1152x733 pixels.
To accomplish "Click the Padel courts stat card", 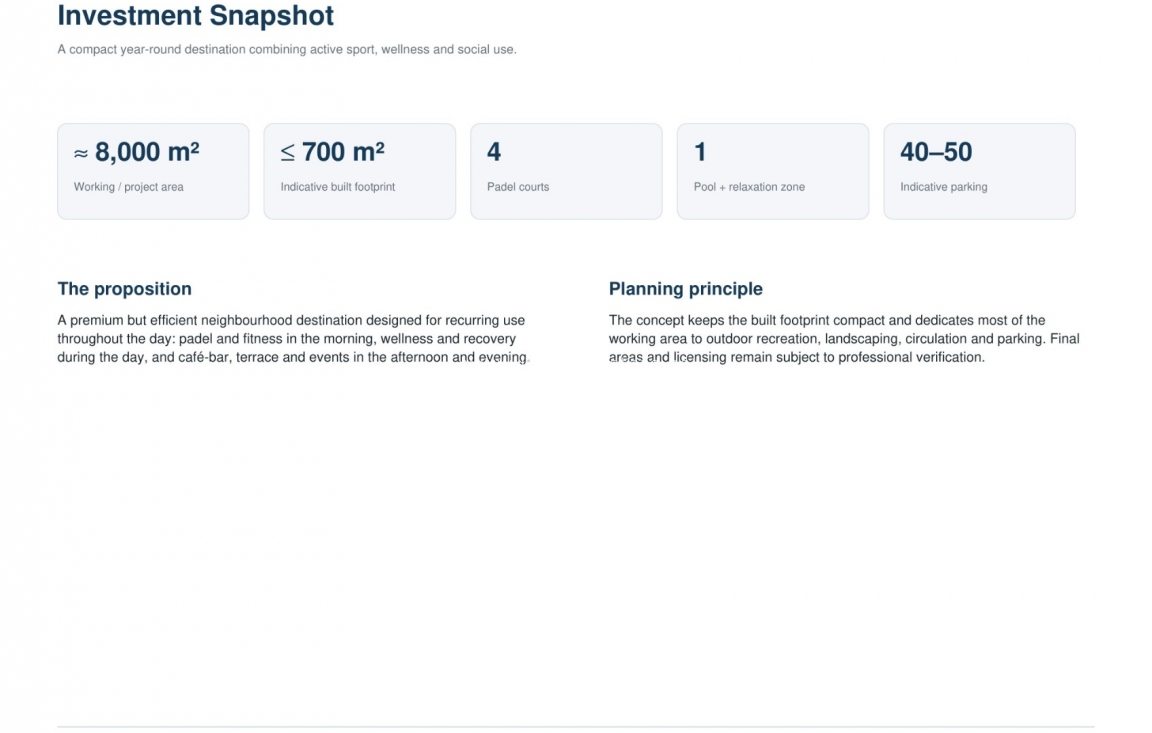I will [x=566, y=171].
